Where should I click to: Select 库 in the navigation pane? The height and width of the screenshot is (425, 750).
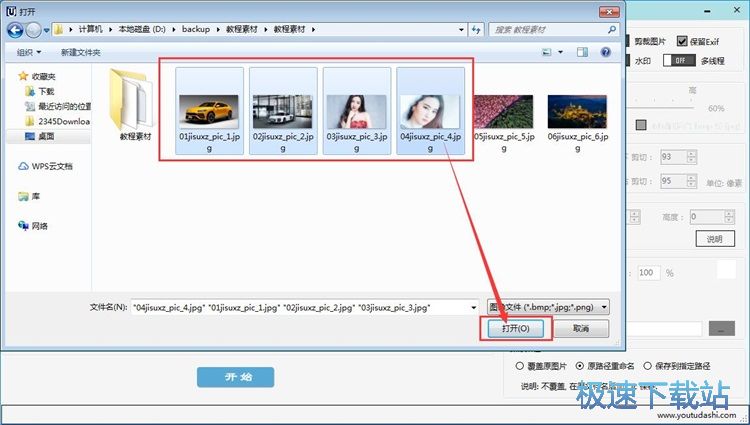tap(29, 196)
